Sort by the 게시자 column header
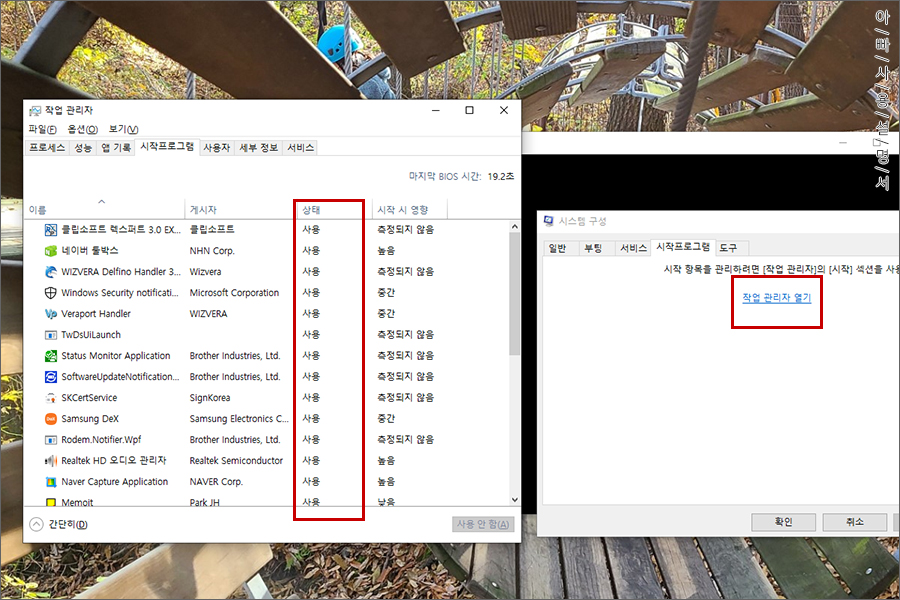The height and width of the screenshot is (600, 900). click(241, 210)
